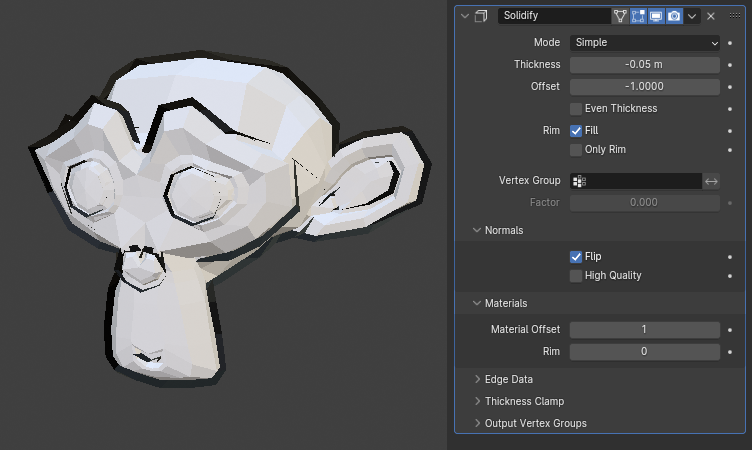752x450 pixels.
Task: Enable the Only Rim checkbox
Action: coord(576,150)
